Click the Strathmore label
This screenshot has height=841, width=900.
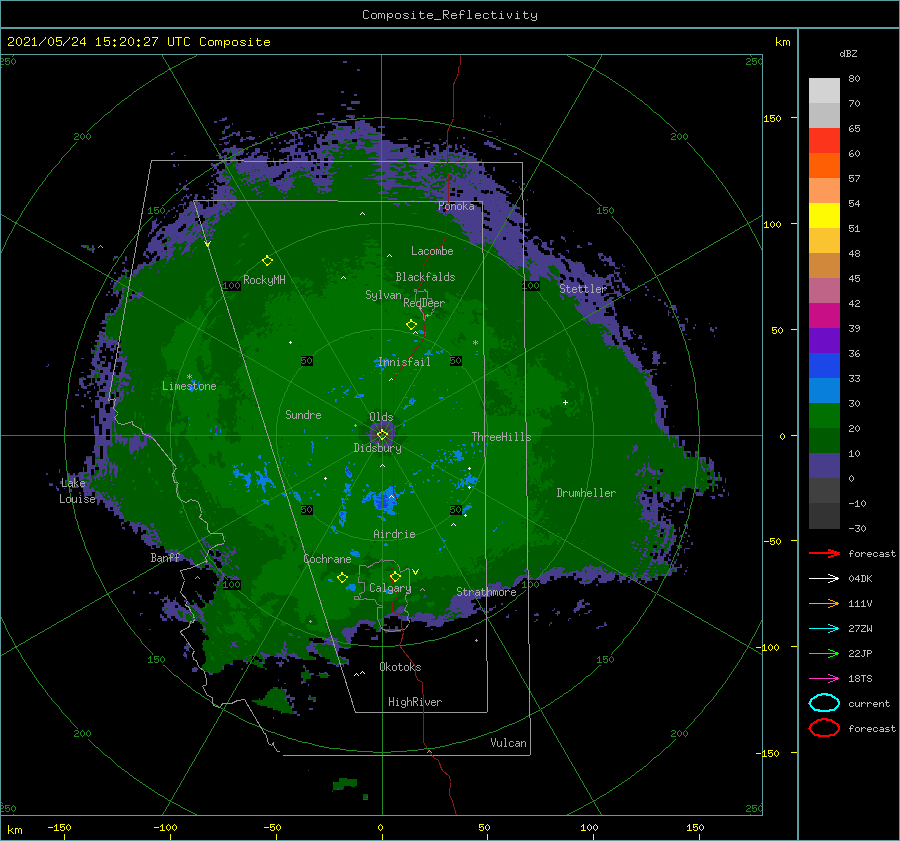[486, 592]
